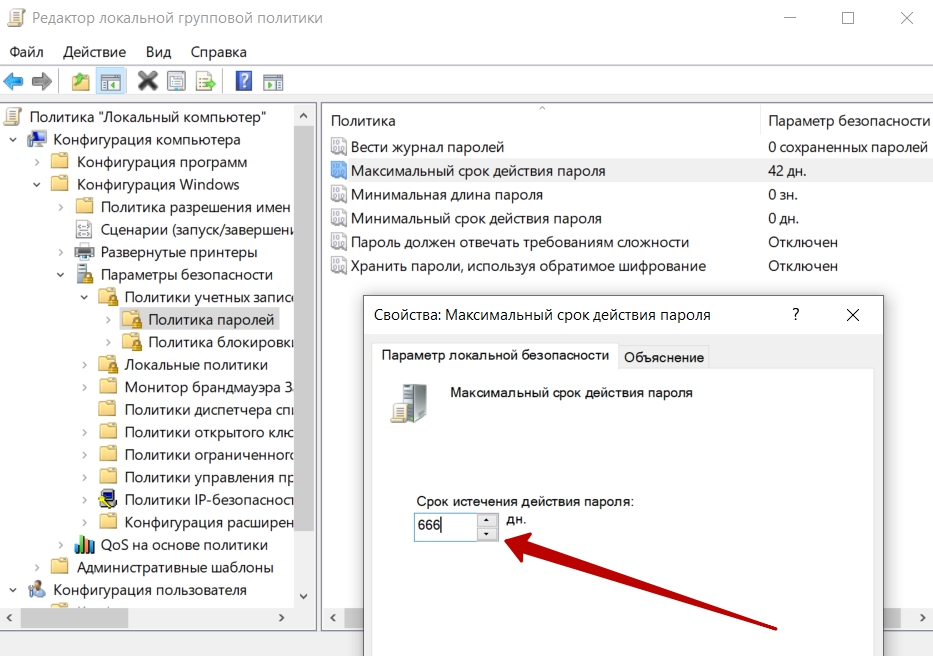
Task: Click the 0 сохраненных паролей value
Action: click(847, 146)
